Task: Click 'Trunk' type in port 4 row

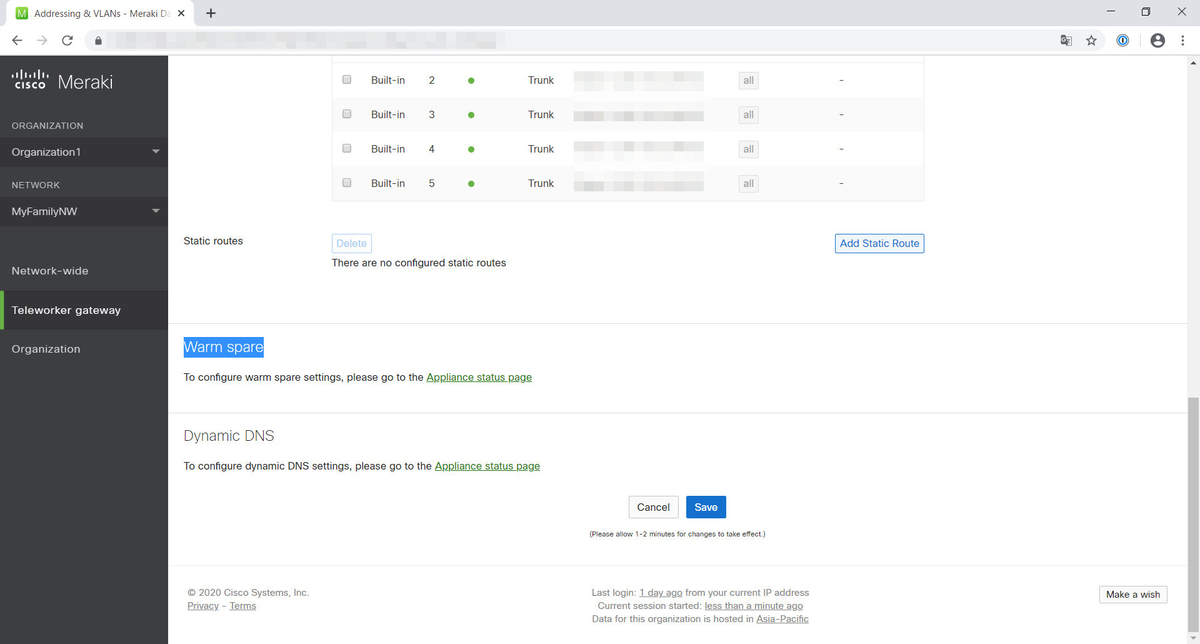Action: 541,149
